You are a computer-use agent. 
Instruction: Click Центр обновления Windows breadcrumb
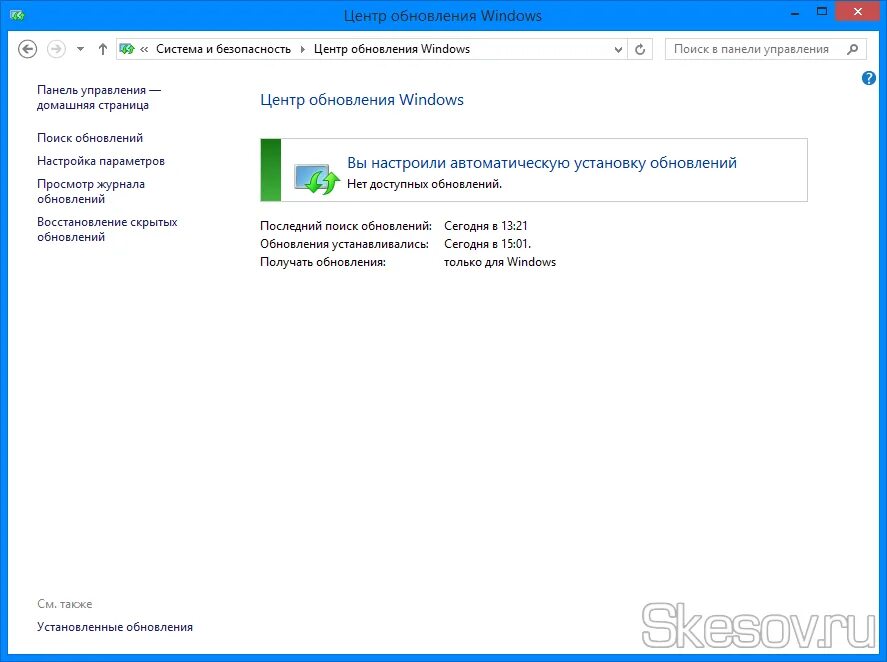391,49
